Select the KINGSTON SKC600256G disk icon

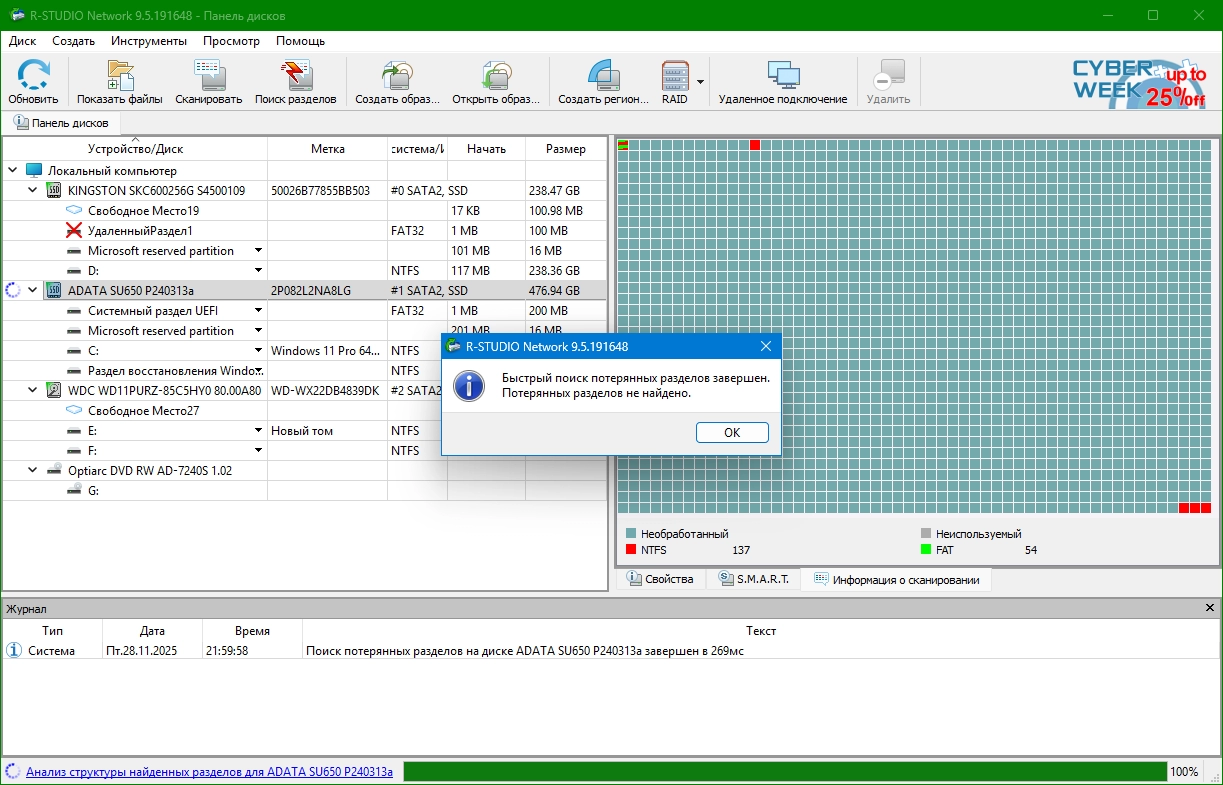[55, 190]
